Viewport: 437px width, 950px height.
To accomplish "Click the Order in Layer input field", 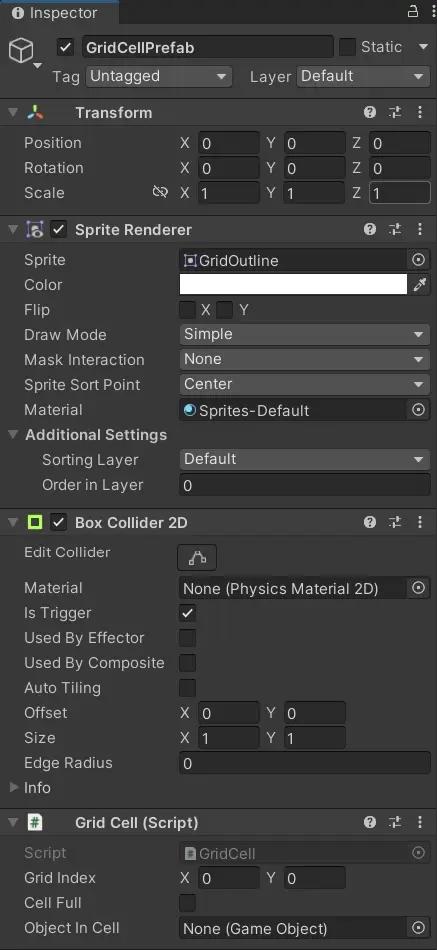I will (304, 485).
